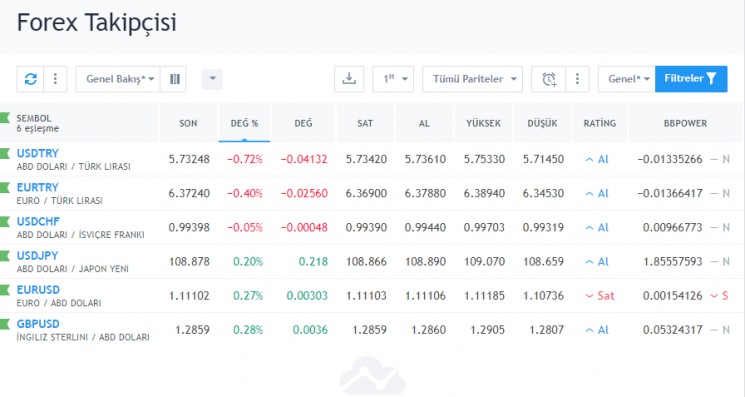Toggle the green flag on GBPUSD row

click(5, 324)
